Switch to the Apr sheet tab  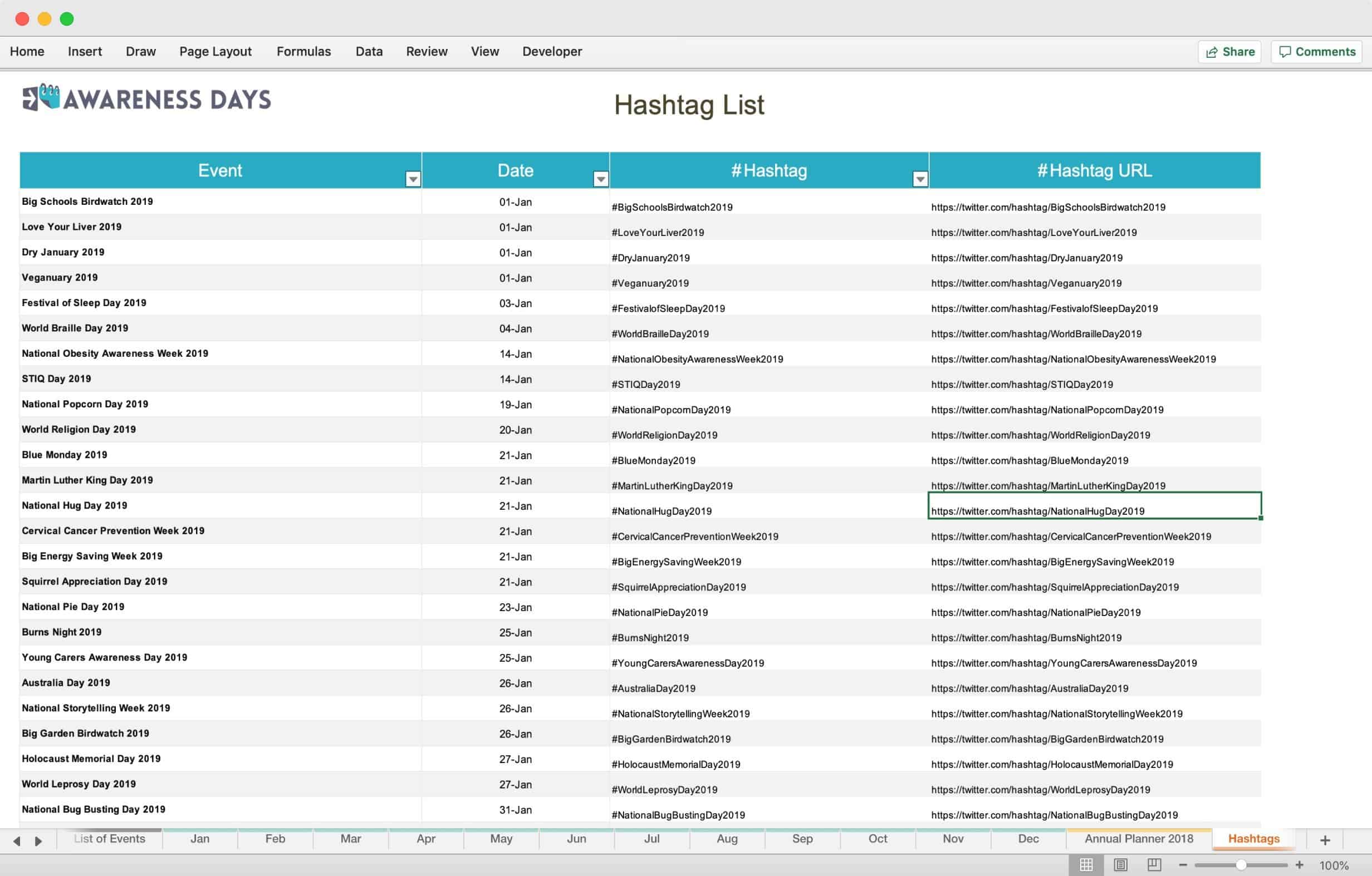point(426,839)
